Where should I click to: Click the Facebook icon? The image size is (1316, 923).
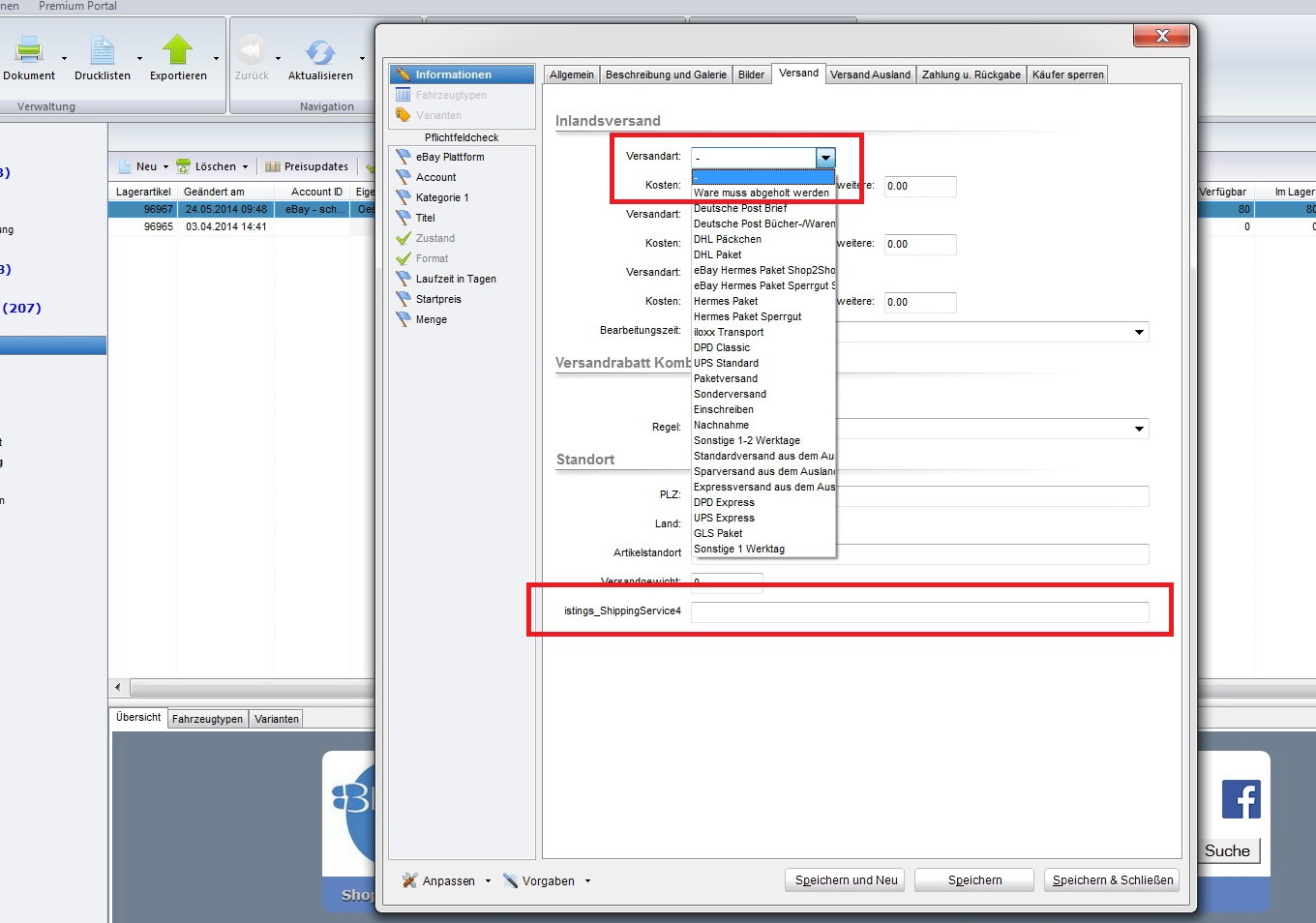click(x=1241, y=799)
